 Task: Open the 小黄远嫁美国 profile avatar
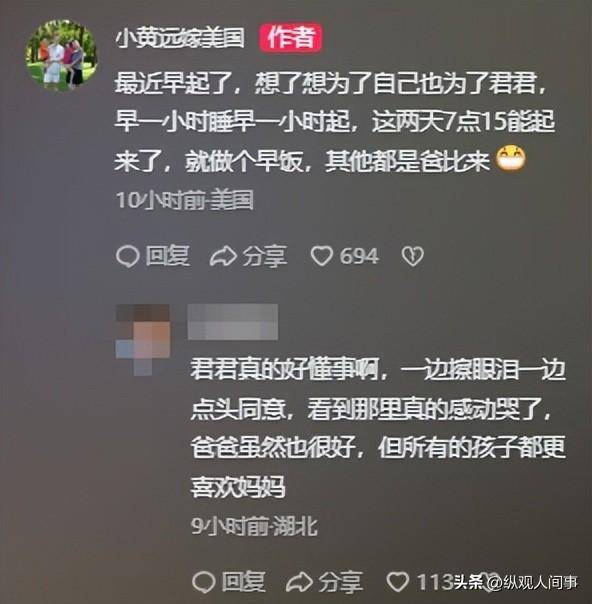pyautogui.click(x=61, y=55)
